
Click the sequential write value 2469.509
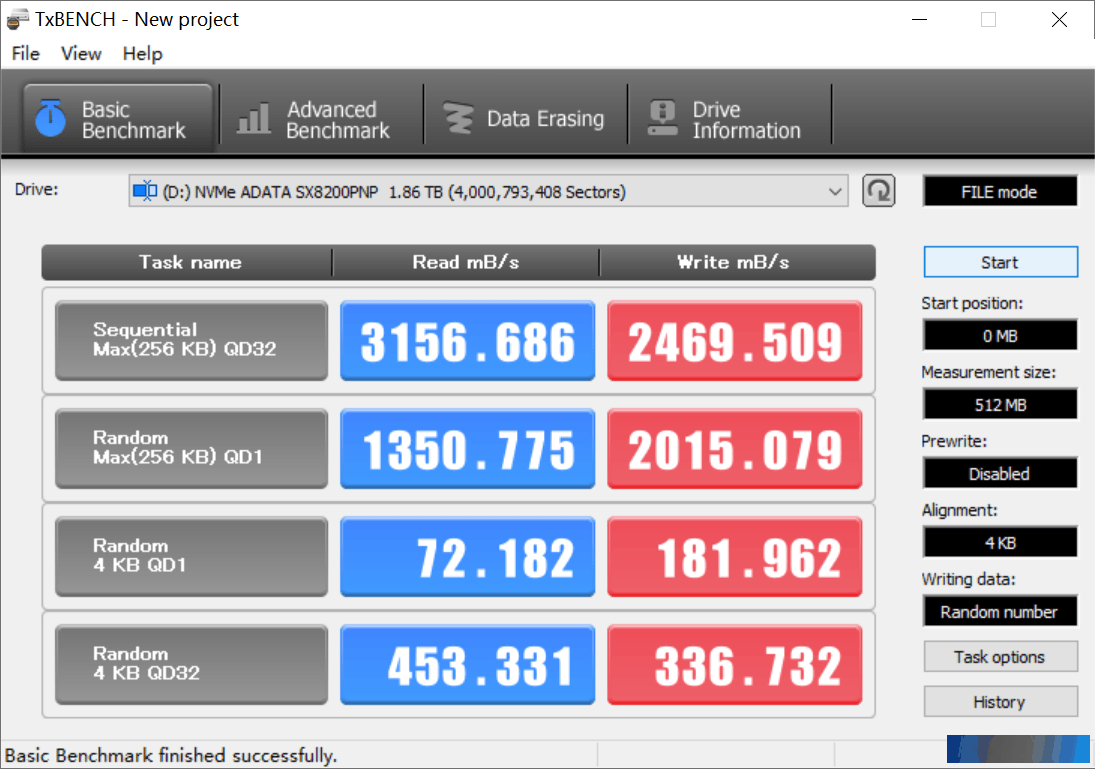click(x=735, y=340)
